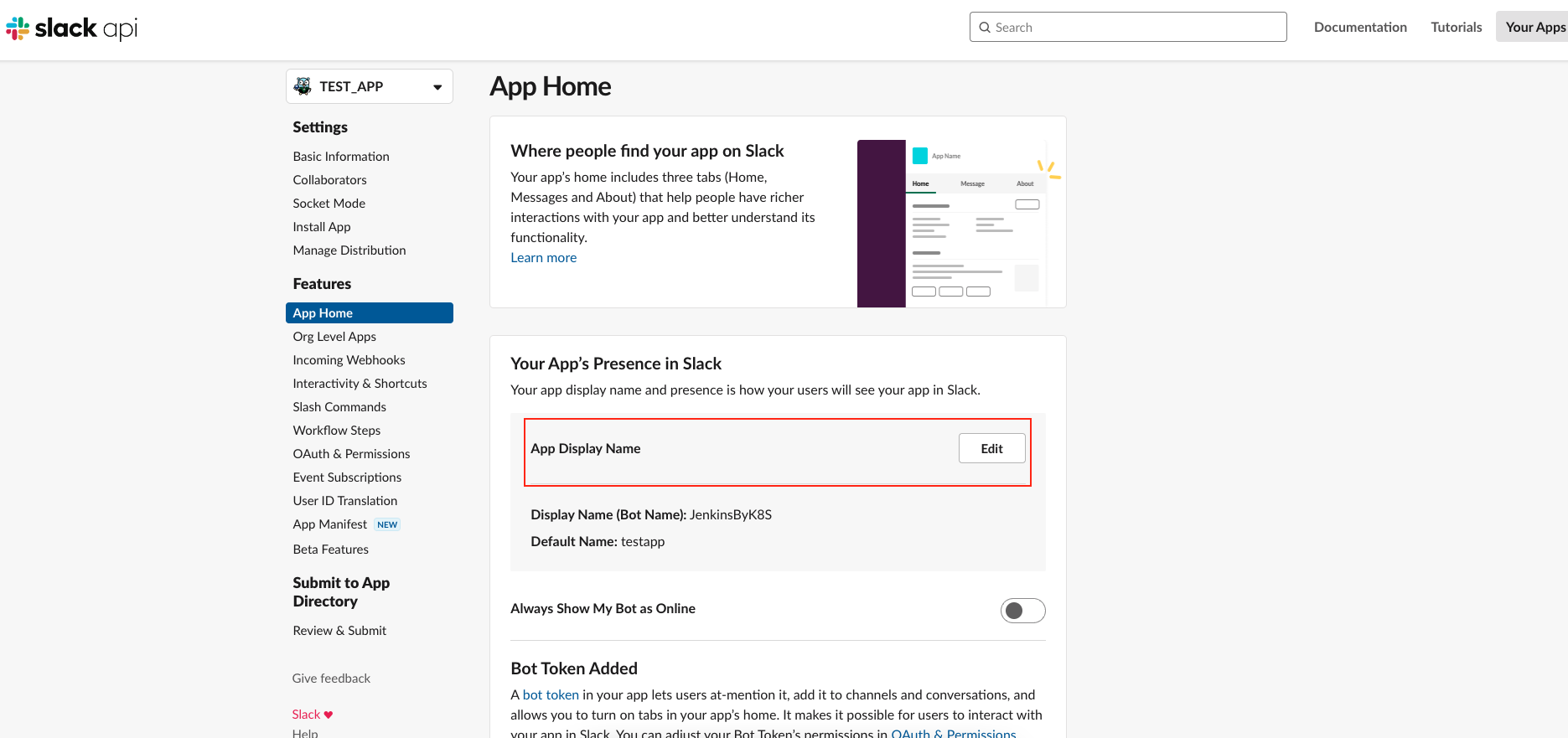Image resolution: width=1568 pixels, height=738 pixels.
Task: Click the Slack footer link
Action: click(306, 715)
